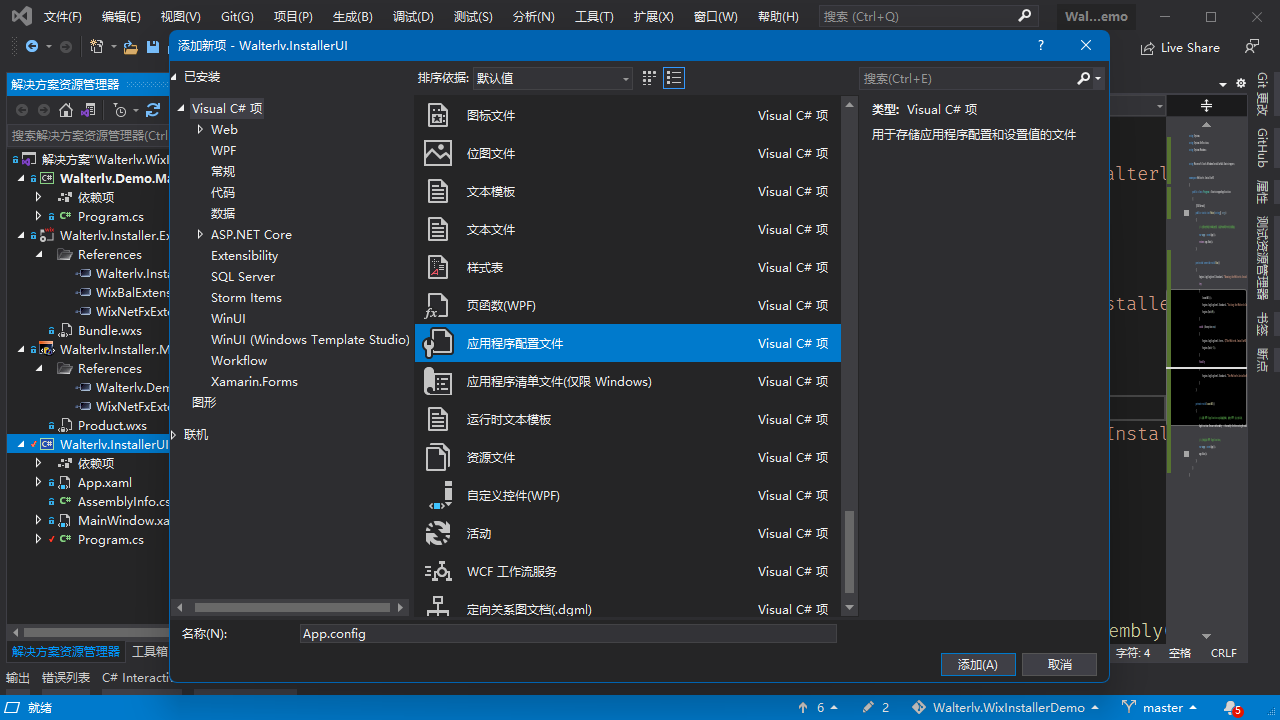The width and height of the screenshot is (1280, 720).
Task: Select the 图标文件 template icon
Action: click(x=438, y=115)
